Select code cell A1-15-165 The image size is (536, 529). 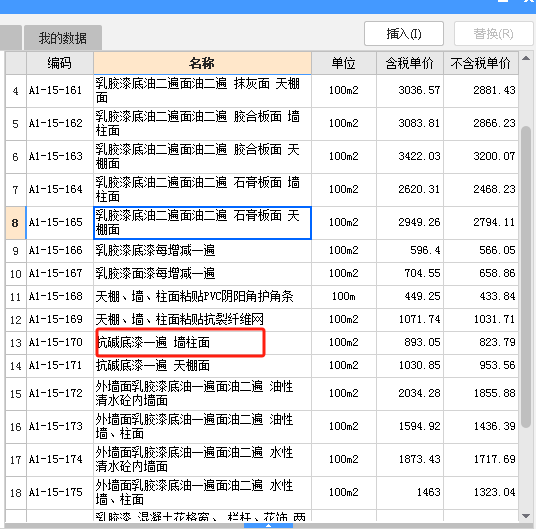[60, 222]
